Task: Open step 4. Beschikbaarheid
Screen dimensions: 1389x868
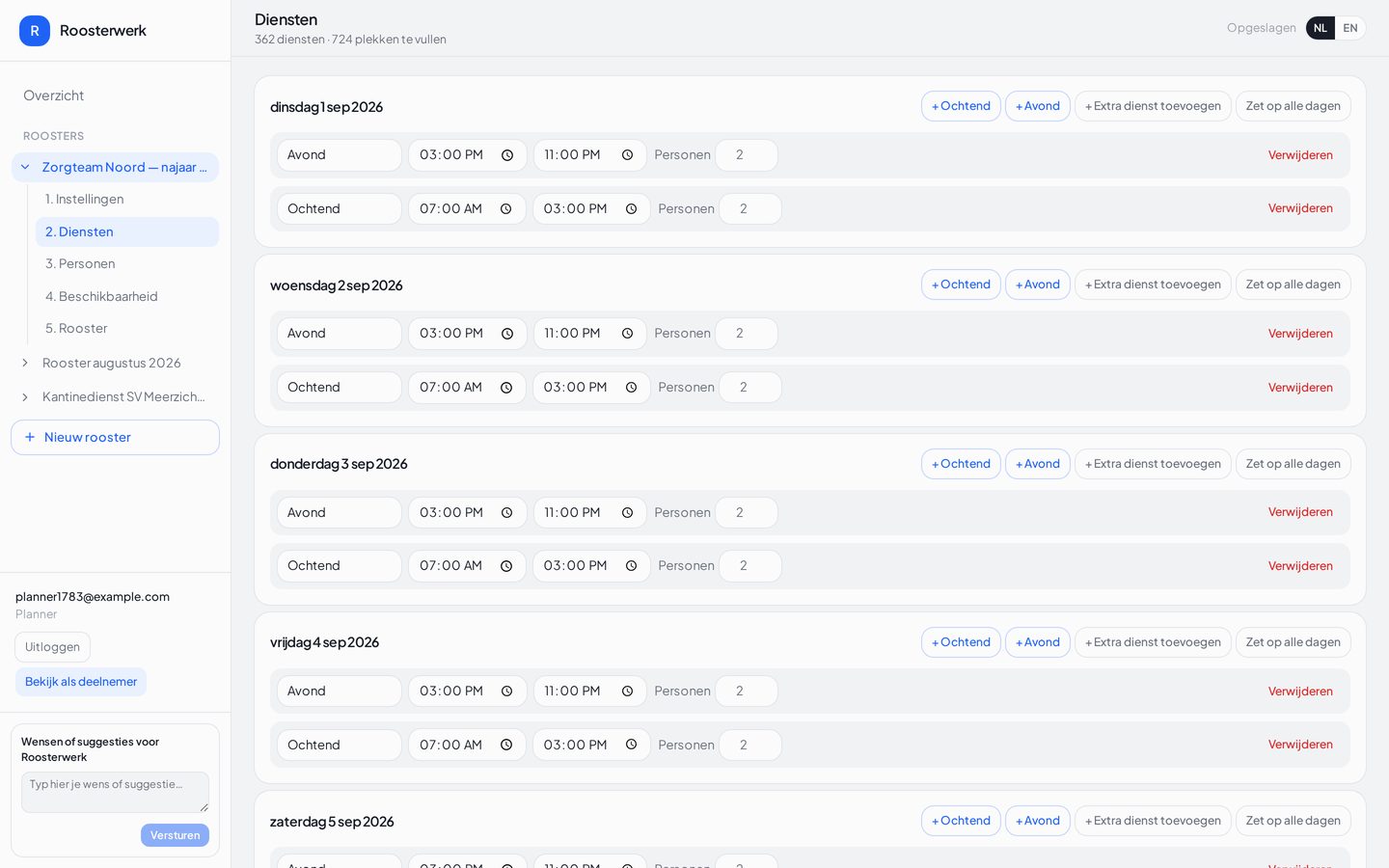Action: click(127, 296)
